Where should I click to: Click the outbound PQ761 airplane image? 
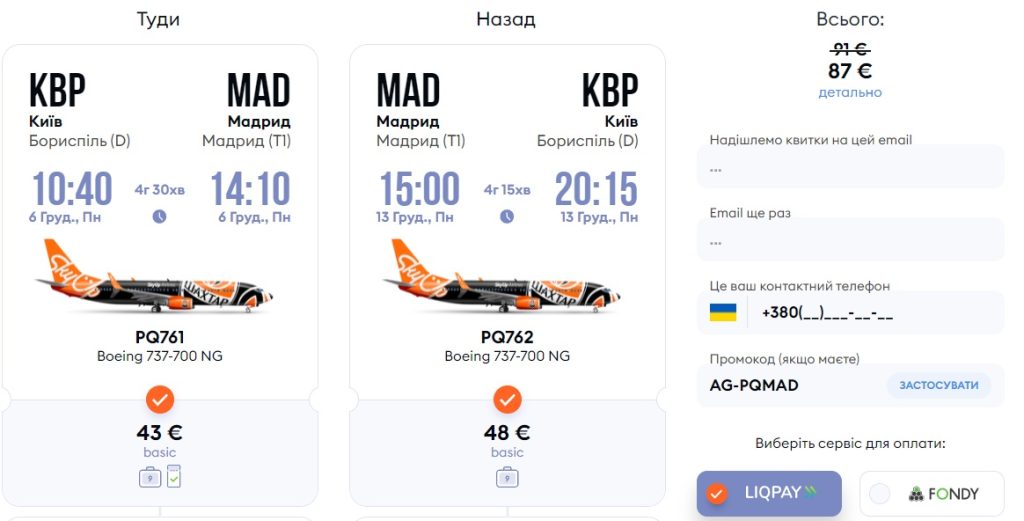point(158,277)
